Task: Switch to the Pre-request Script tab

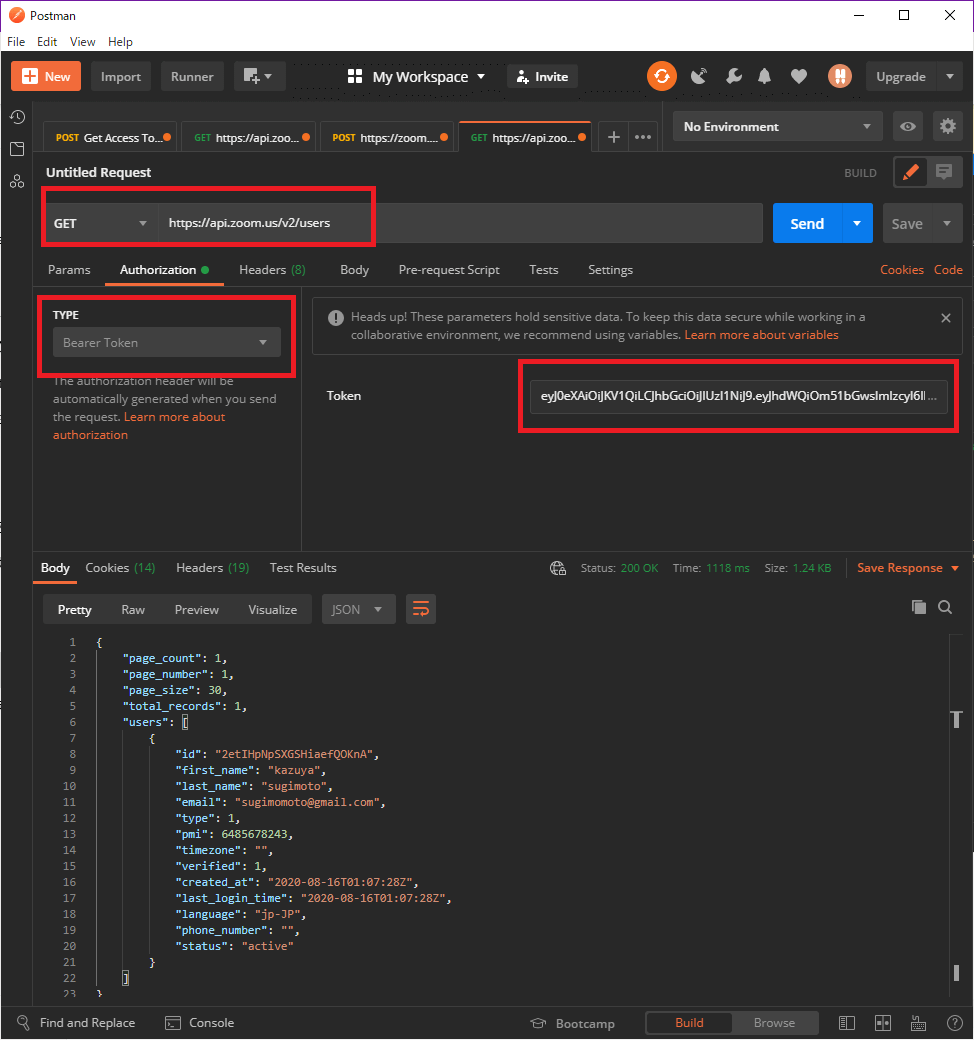Action: click(449, 270)
